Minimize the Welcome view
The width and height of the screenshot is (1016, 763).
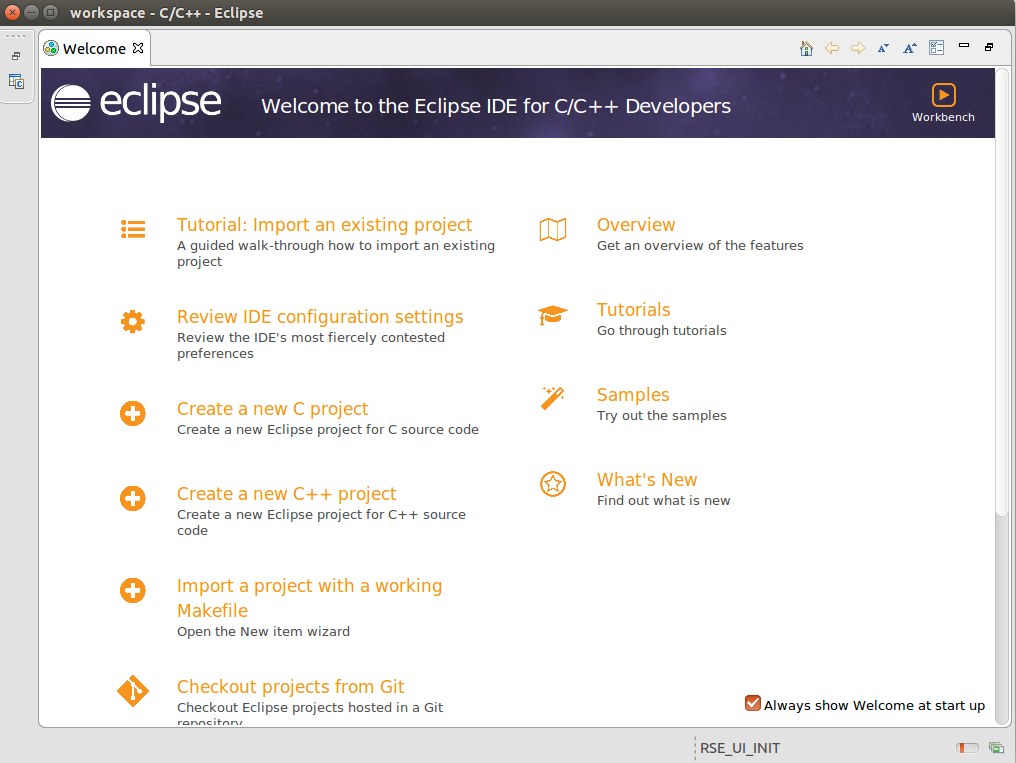[x=964, y=45]
